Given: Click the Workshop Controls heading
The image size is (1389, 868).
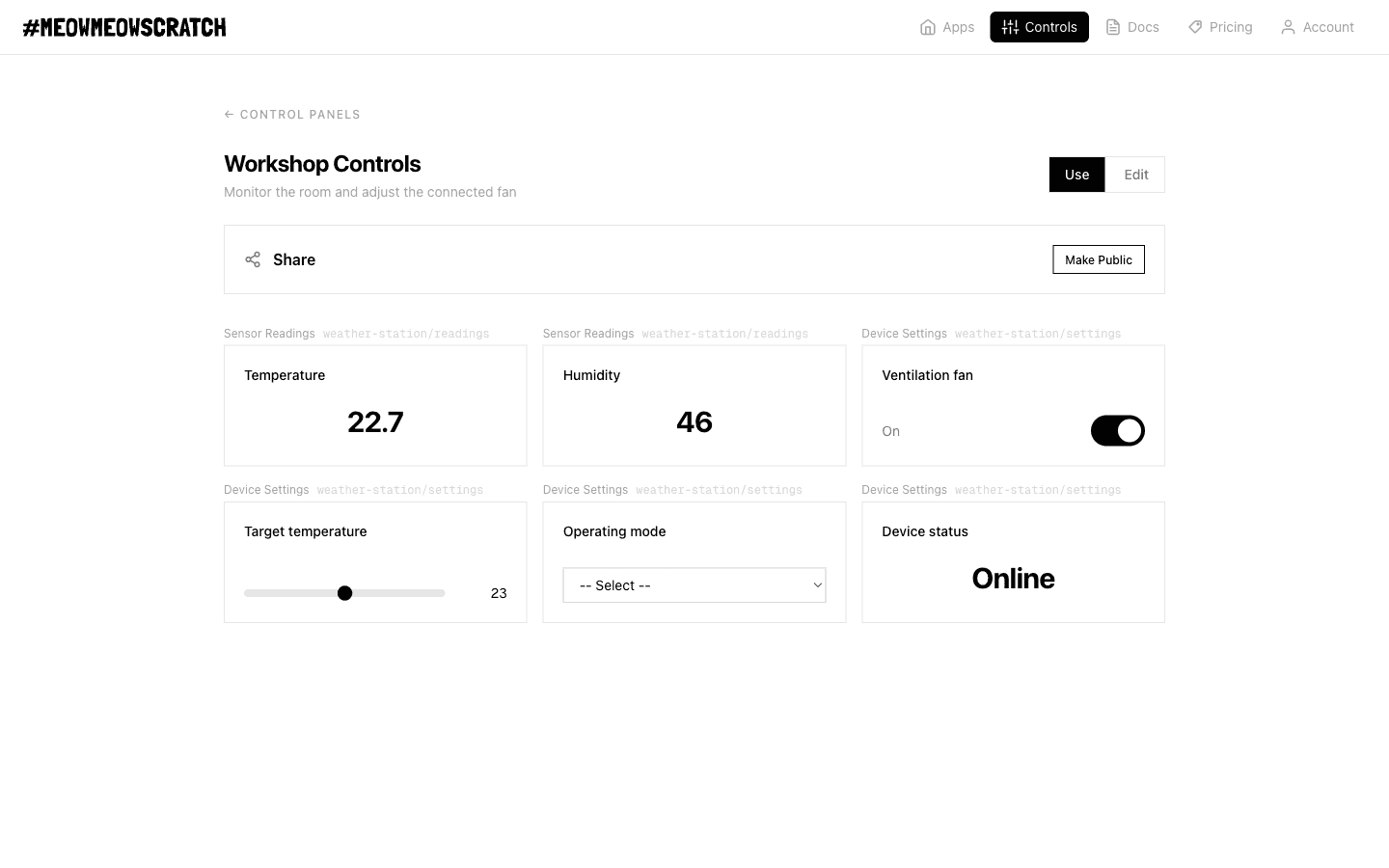Looking at the screenshot, I should click(x=322, y=164).
